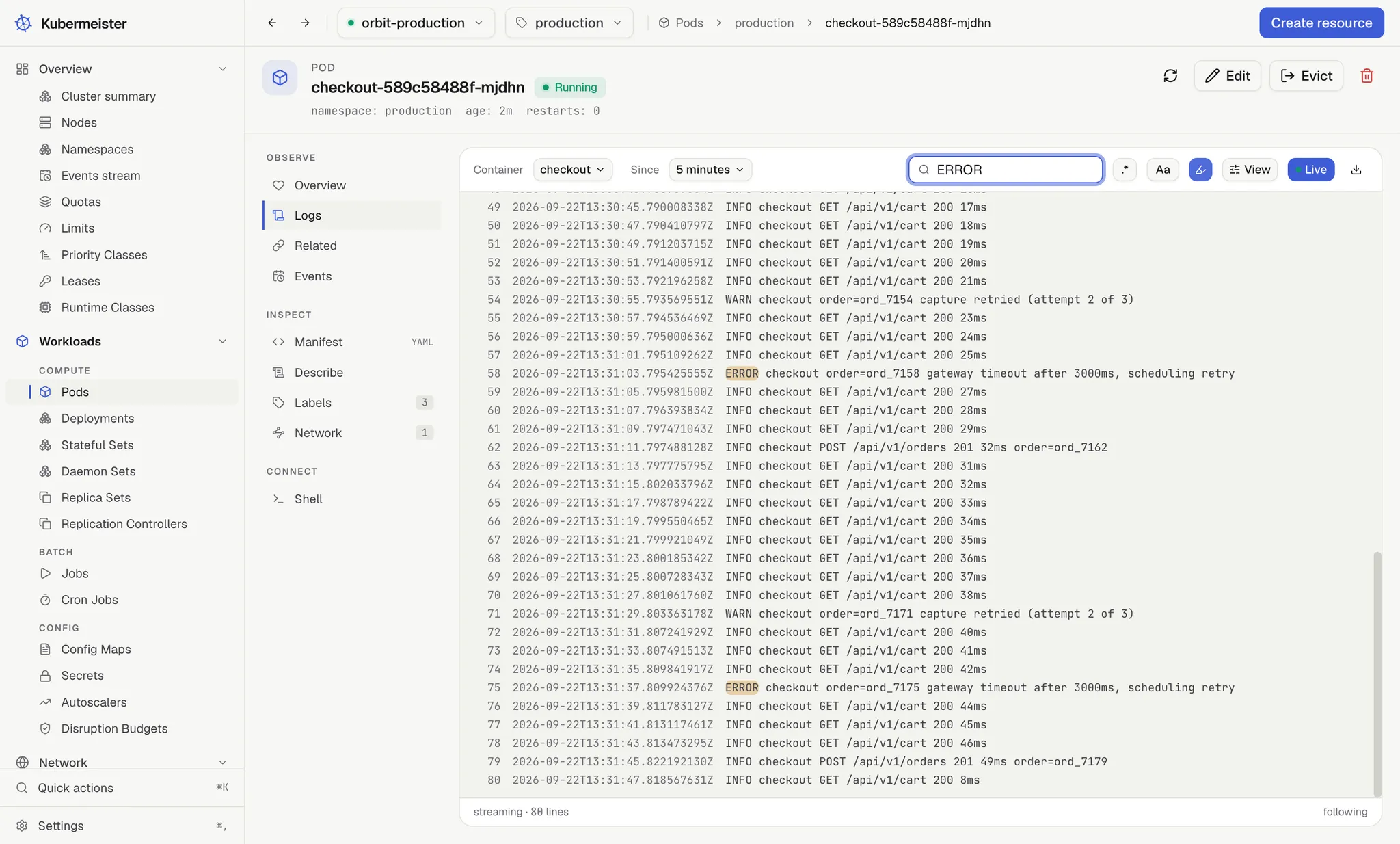Open Jobs list
This screenshot has height=844, width=1400.
coord(75,574)
